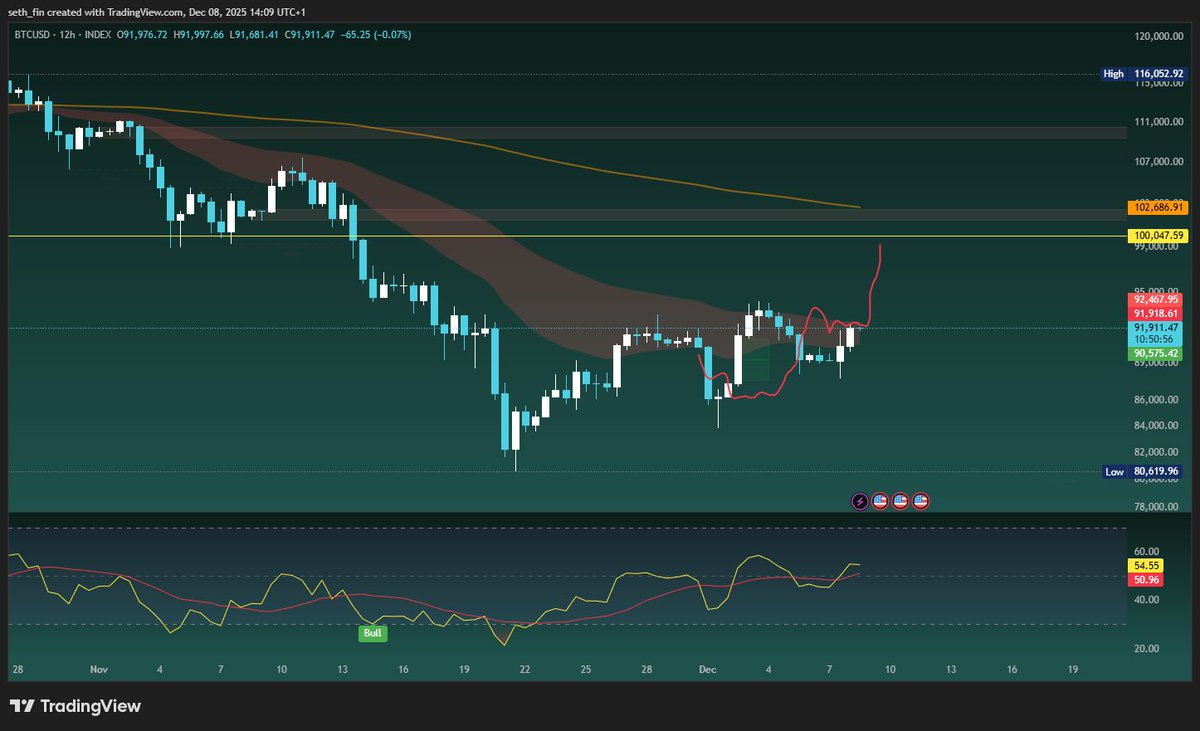
Task: Click the Dec label on the time axis
Action: [709, 669]
